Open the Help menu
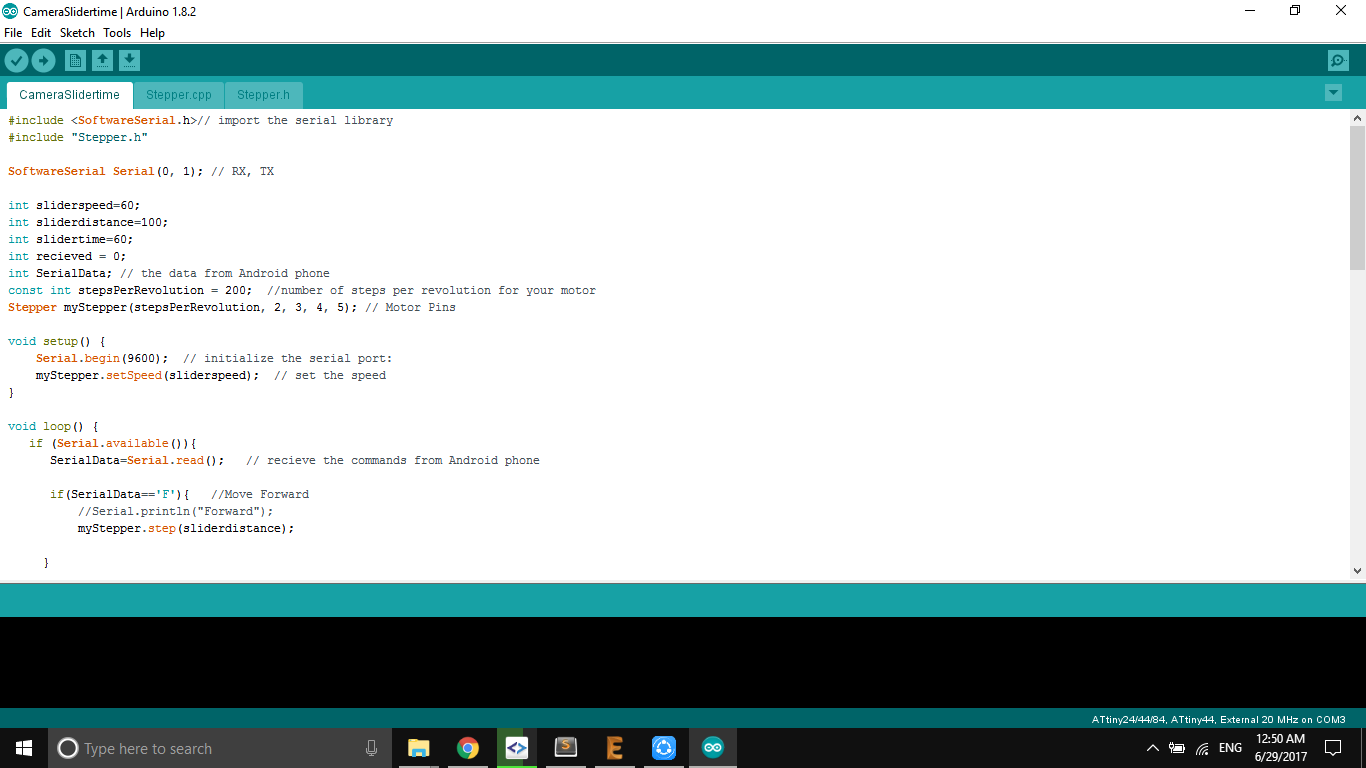This screenshot has height=768, width=1366. 152,33
